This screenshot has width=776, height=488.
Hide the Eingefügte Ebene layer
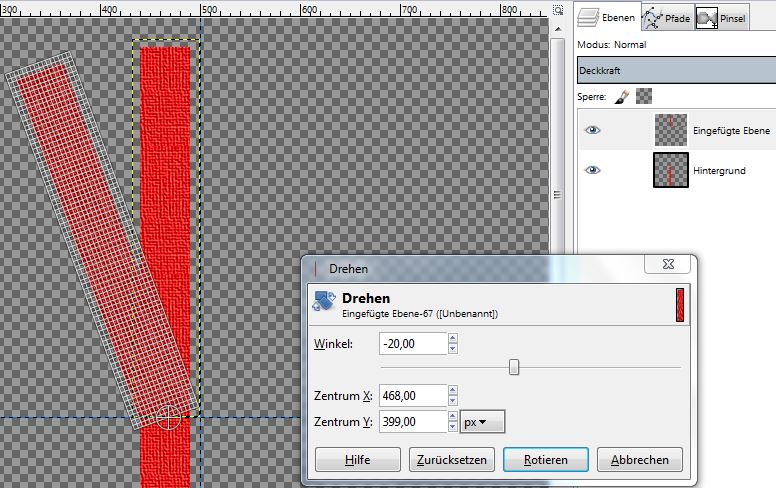click(593, 130)
